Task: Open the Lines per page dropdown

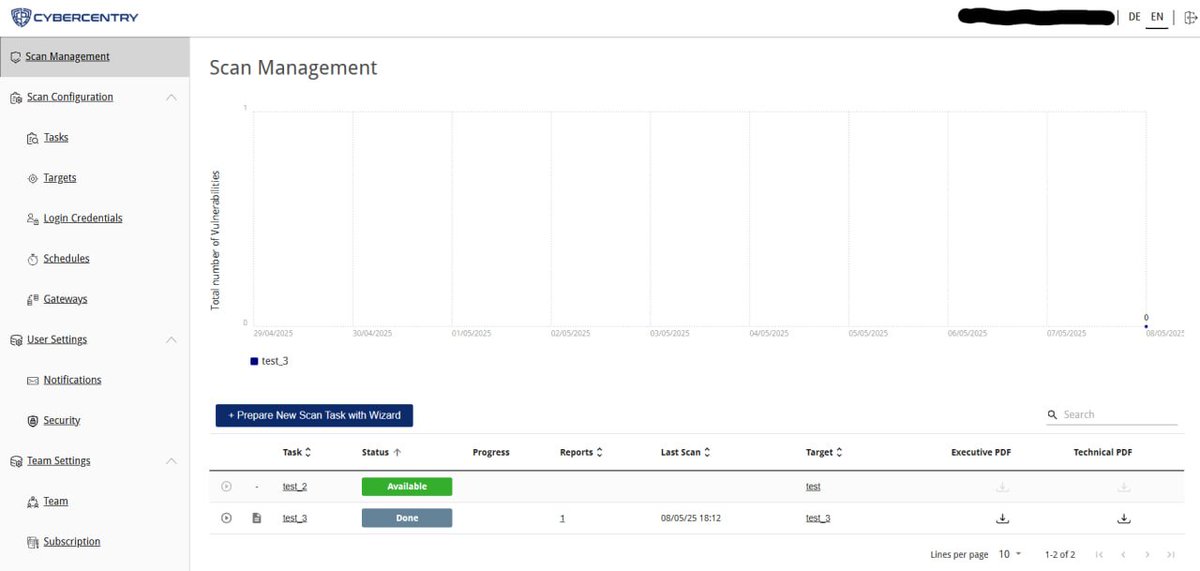Action: coord(1010,554)
